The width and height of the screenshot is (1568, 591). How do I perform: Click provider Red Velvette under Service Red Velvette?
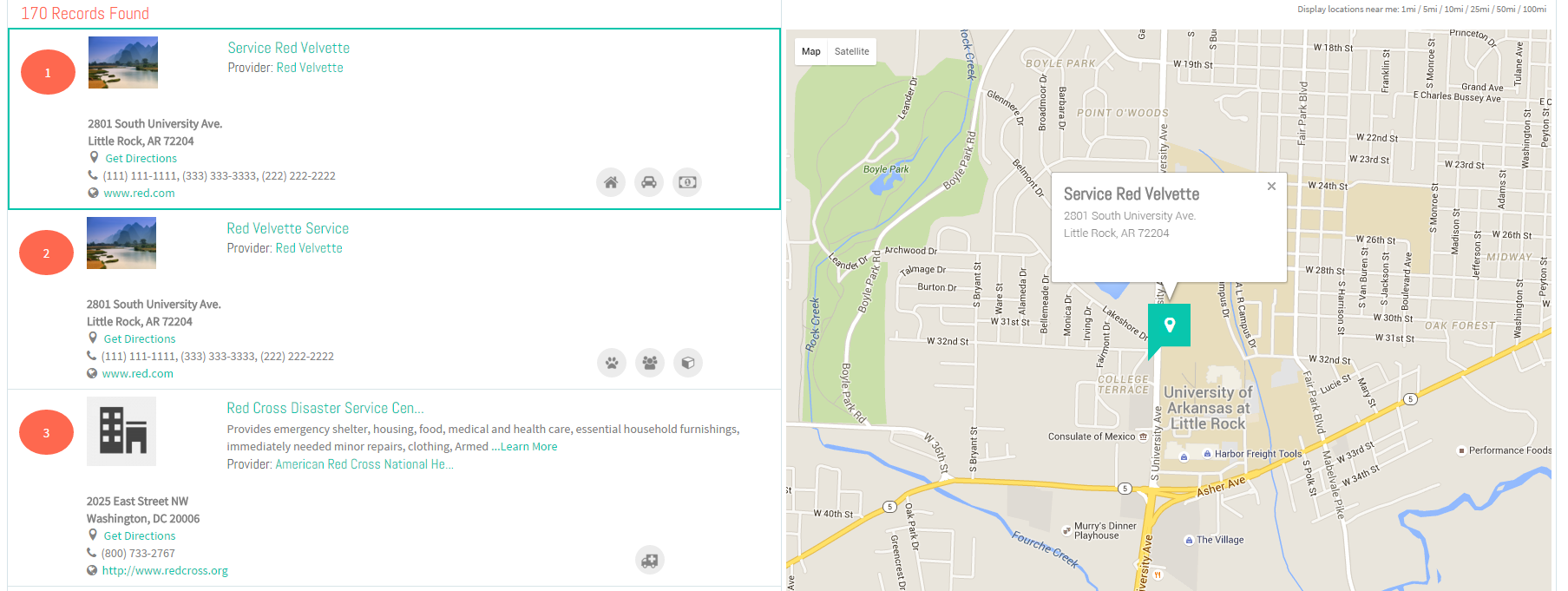pyautogui.click(x=310, y=68)
